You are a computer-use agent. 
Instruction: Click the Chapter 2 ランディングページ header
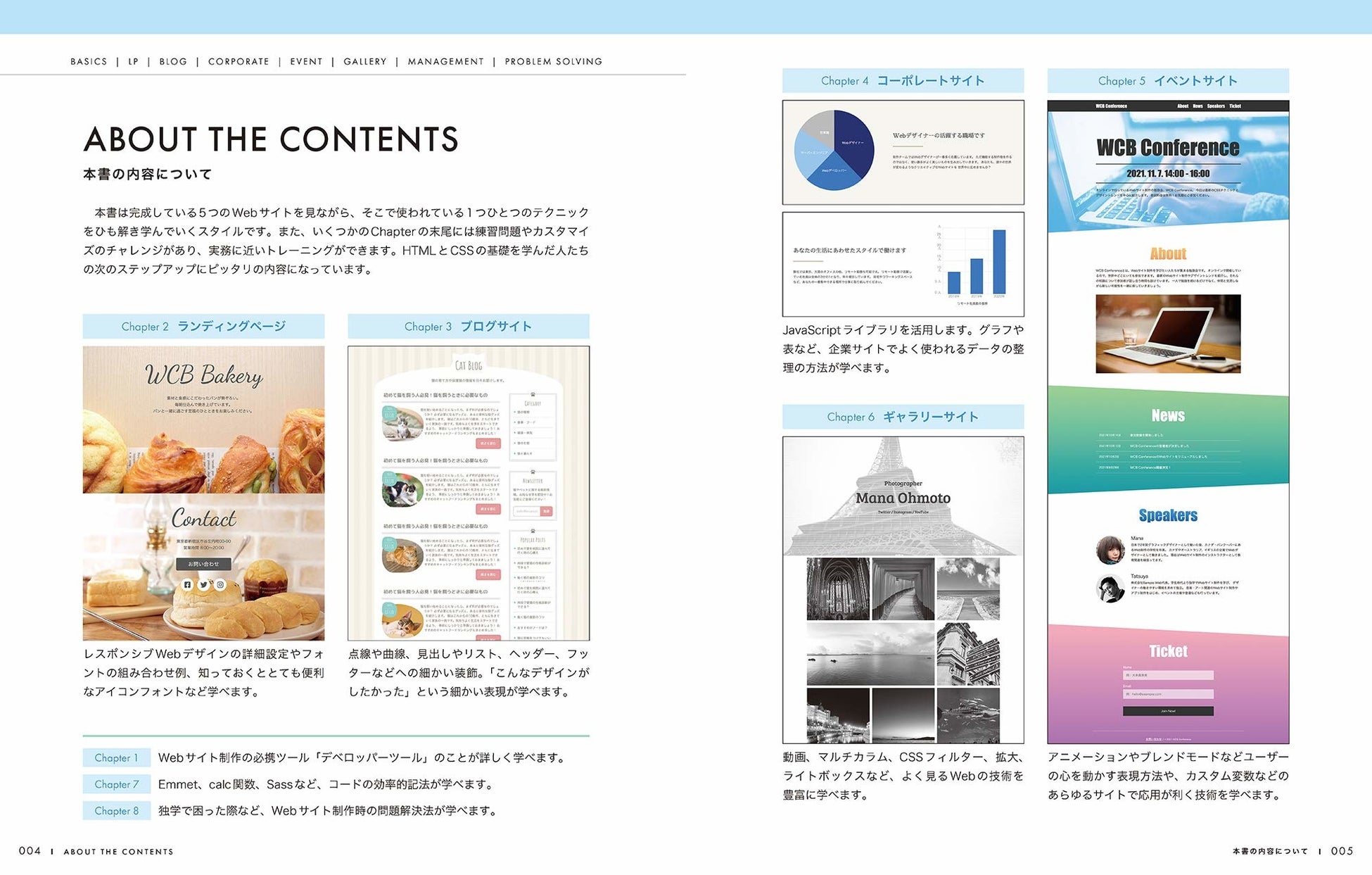(x=203, y=327)
